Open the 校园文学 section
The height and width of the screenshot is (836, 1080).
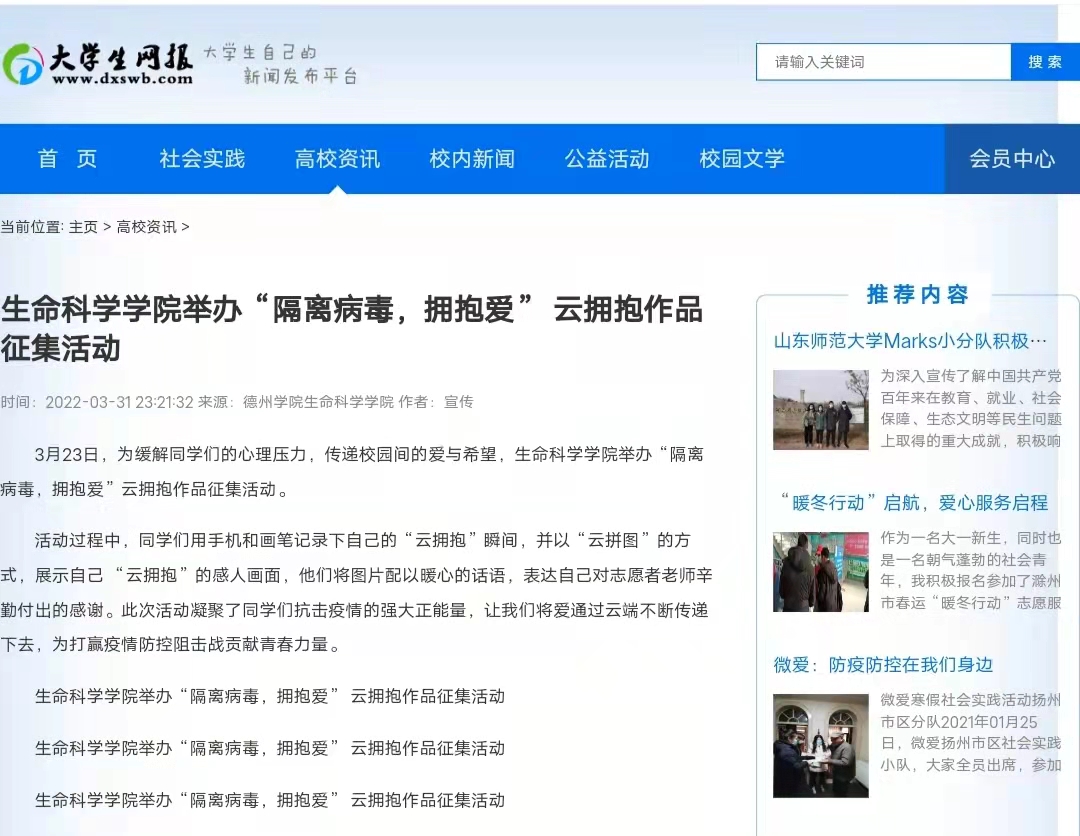coord(741,158)
